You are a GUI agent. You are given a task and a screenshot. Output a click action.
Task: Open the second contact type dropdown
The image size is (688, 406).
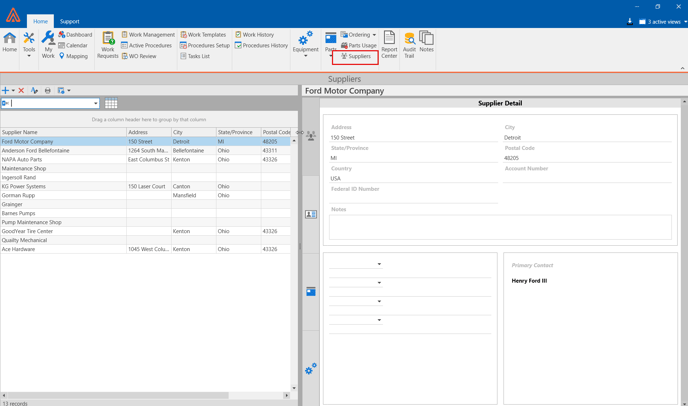[x=380, y=283]
